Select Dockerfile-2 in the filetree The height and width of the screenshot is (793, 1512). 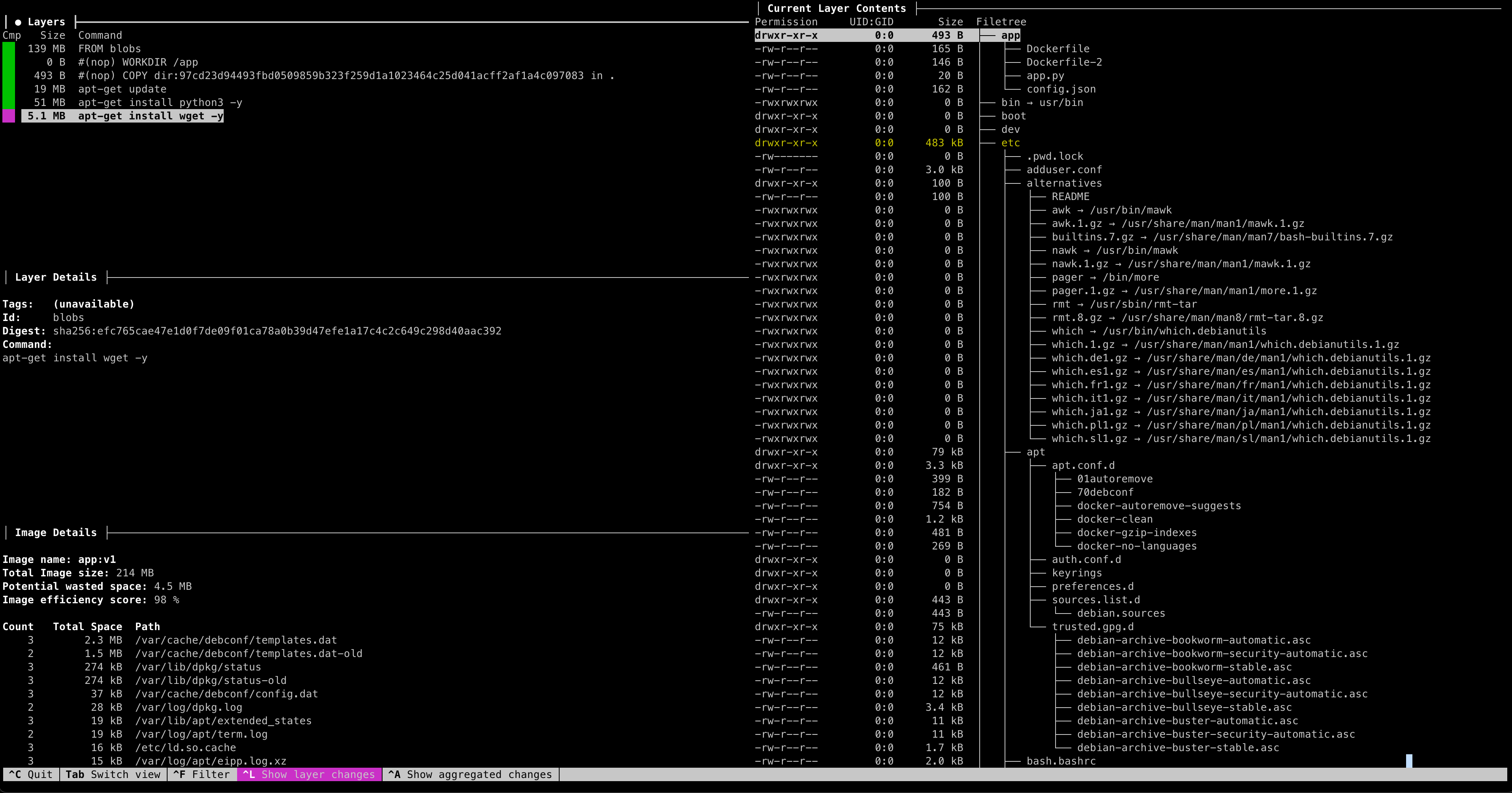tap(1063, 62)
